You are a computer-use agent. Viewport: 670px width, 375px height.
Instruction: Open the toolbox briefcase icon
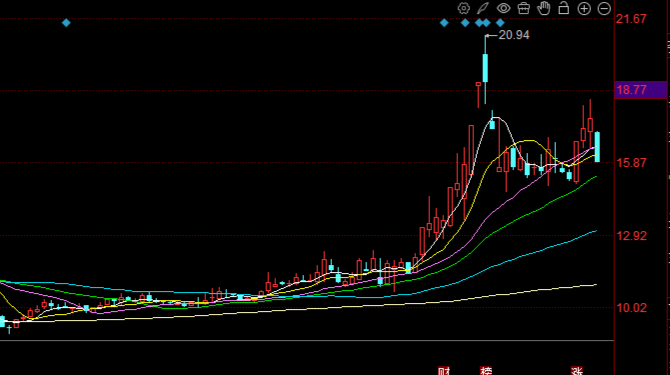[523, 8]
